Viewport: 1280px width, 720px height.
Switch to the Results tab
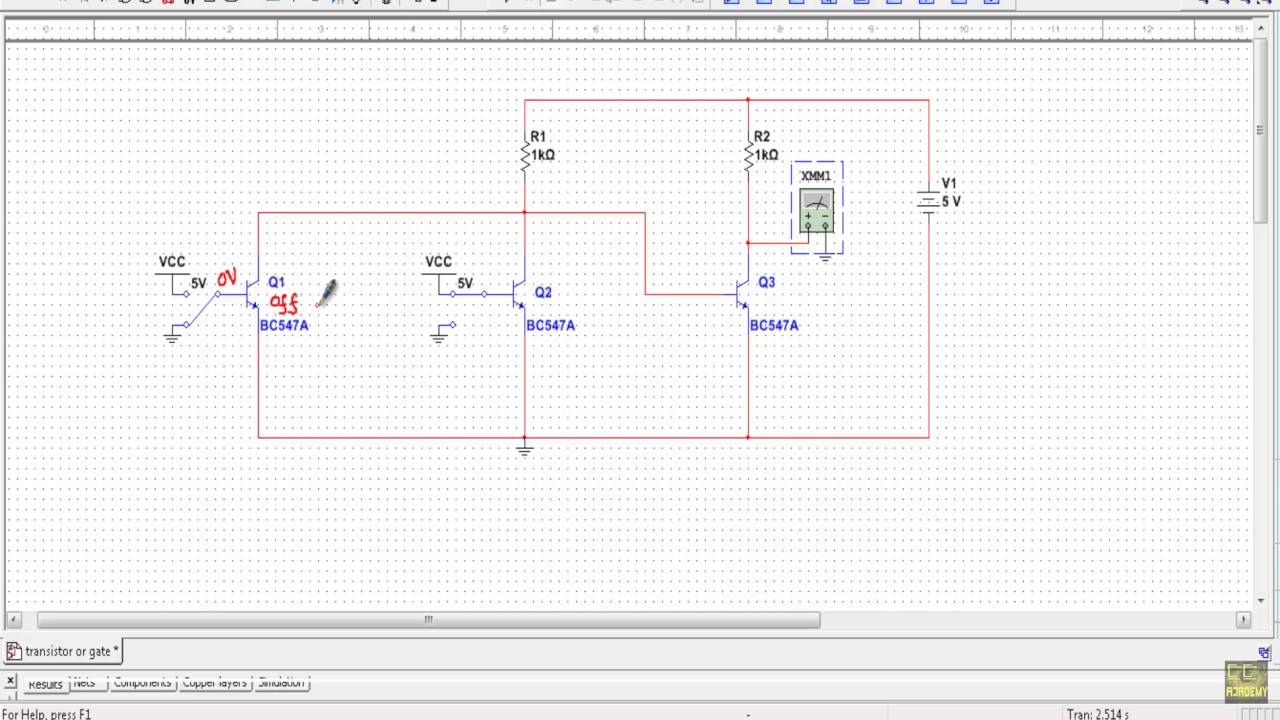coord(45,684)
